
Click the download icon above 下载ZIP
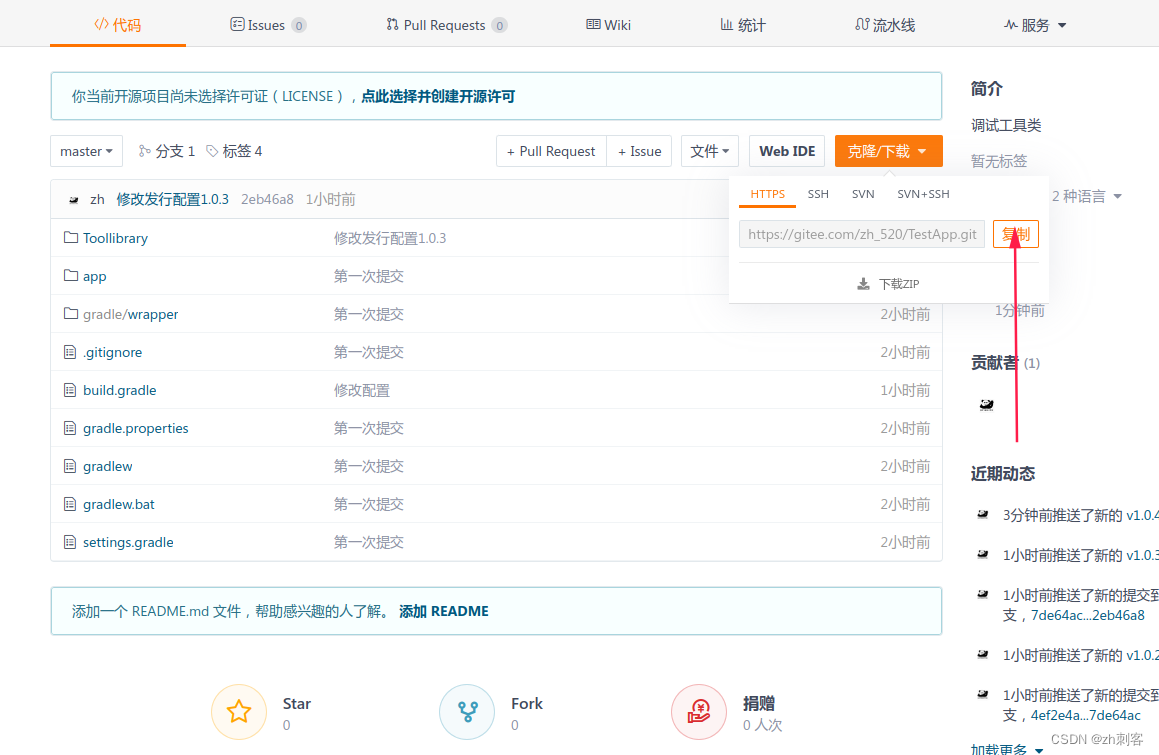pos(862,283)
